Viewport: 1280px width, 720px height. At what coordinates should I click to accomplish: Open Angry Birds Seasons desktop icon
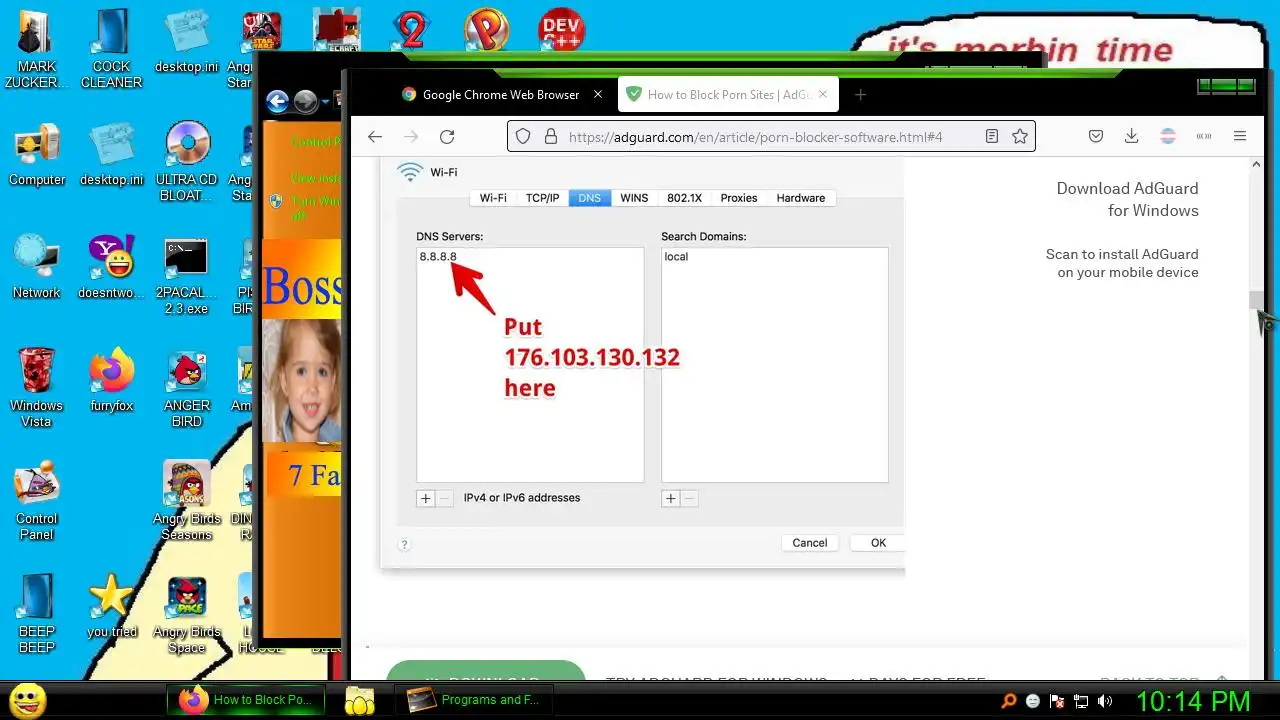[x=187, y=501]
